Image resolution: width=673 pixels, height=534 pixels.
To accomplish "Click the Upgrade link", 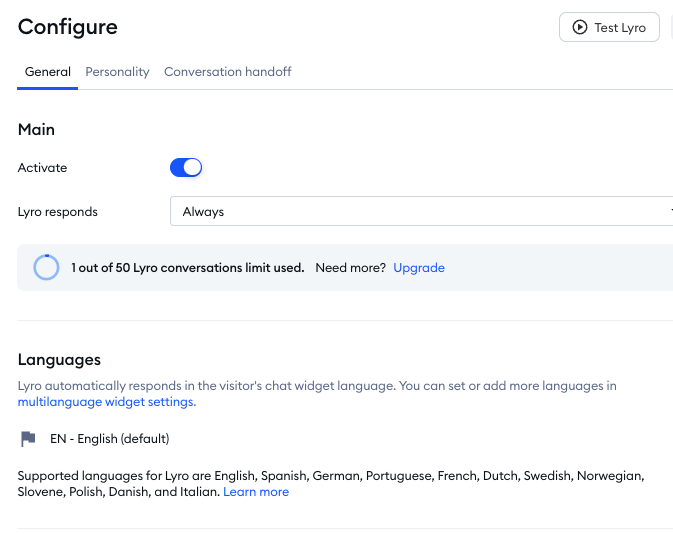I will [x=419, y=268].
